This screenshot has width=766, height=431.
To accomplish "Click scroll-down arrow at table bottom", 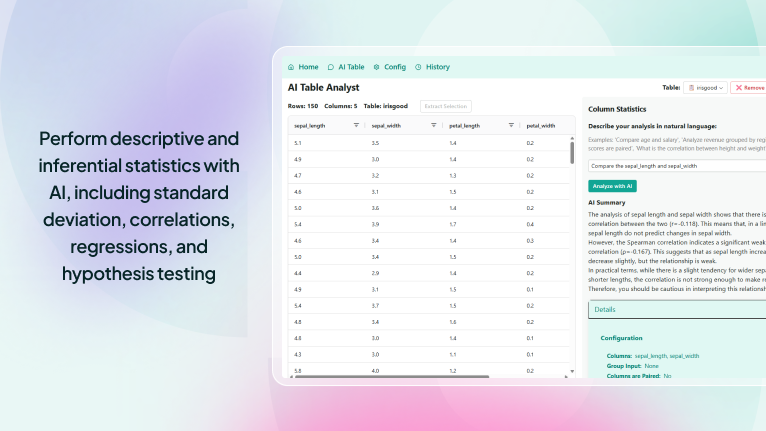I will coord(572,371).
